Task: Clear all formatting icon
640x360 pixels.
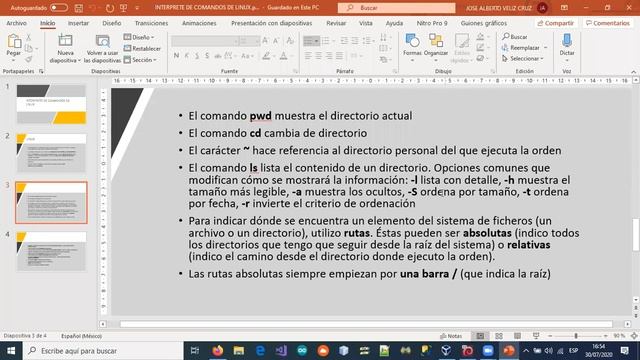Action: pos(290,40)
